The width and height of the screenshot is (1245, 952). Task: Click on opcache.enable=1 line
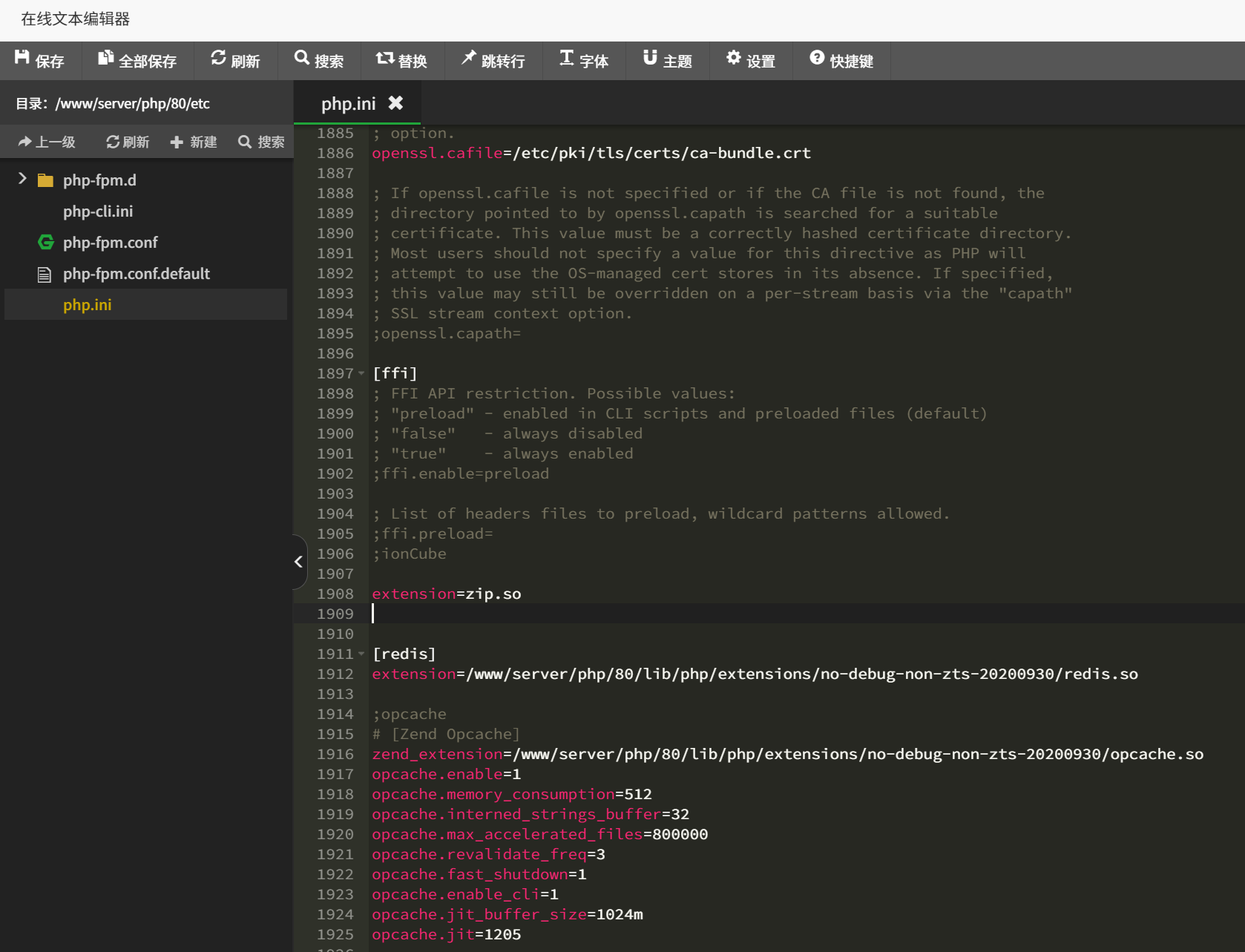447,774
